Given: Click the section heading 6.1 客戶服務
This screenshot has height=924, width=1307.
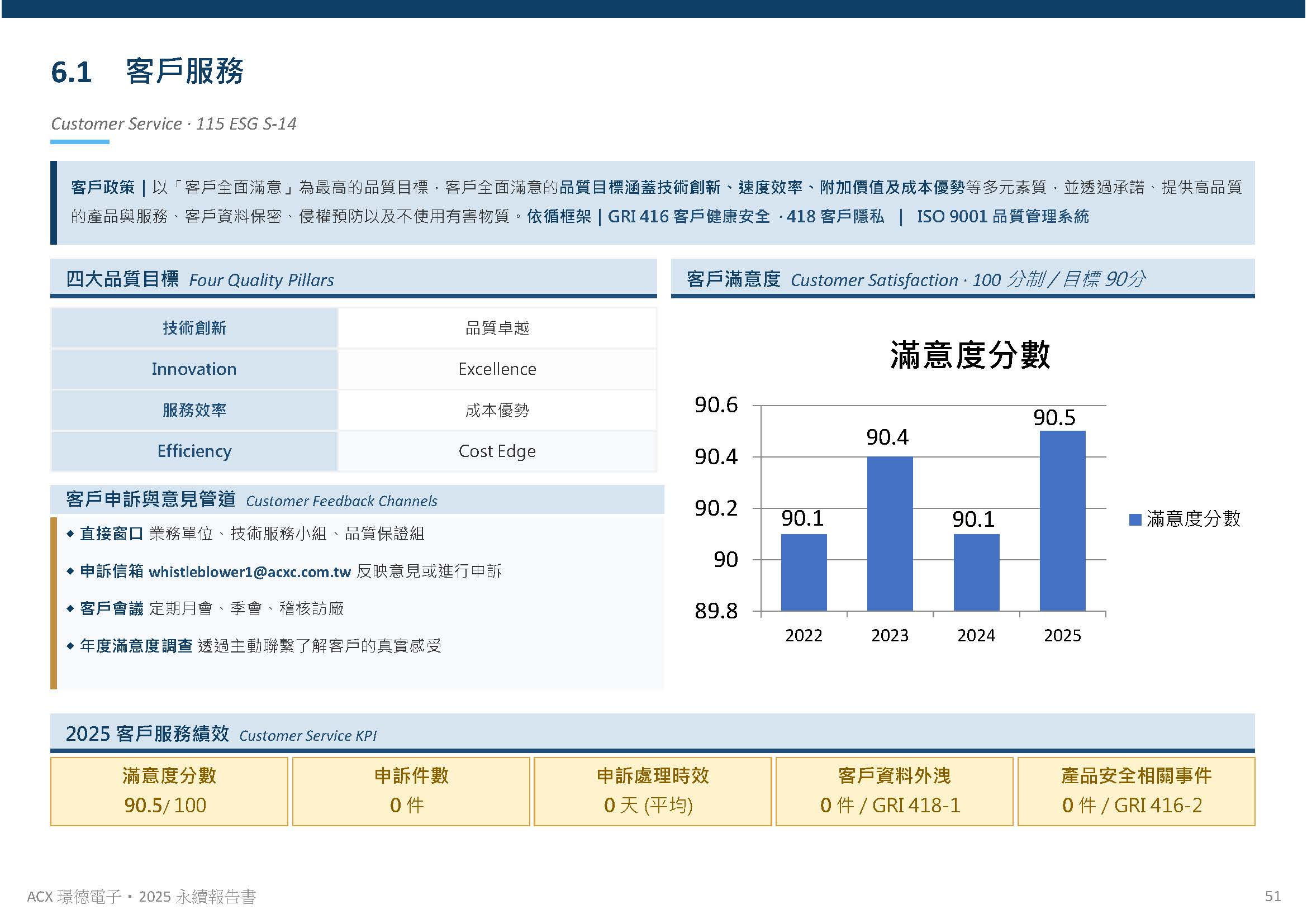Looking at the screenshot, I should pyautogui.click(x=147, y=72).
